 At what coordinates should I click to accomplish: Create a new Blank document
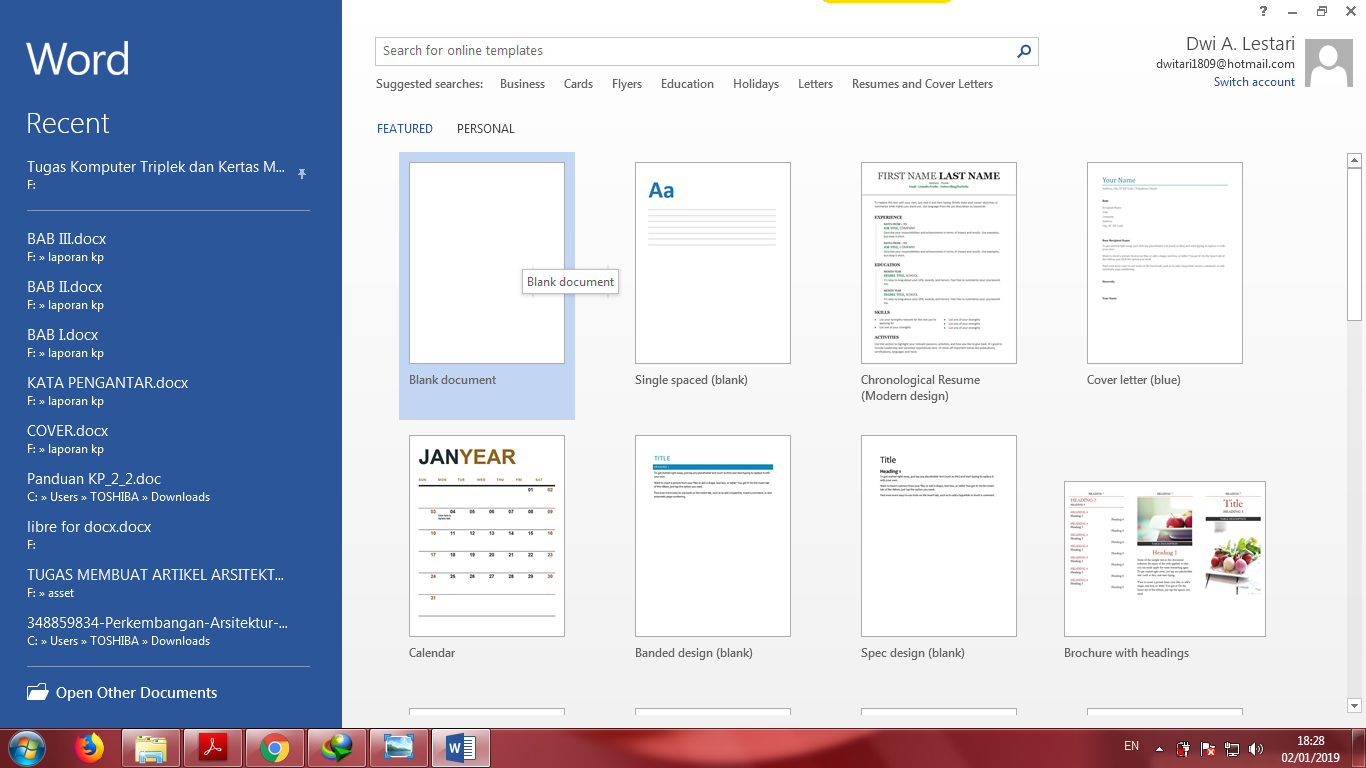(486, 263)
